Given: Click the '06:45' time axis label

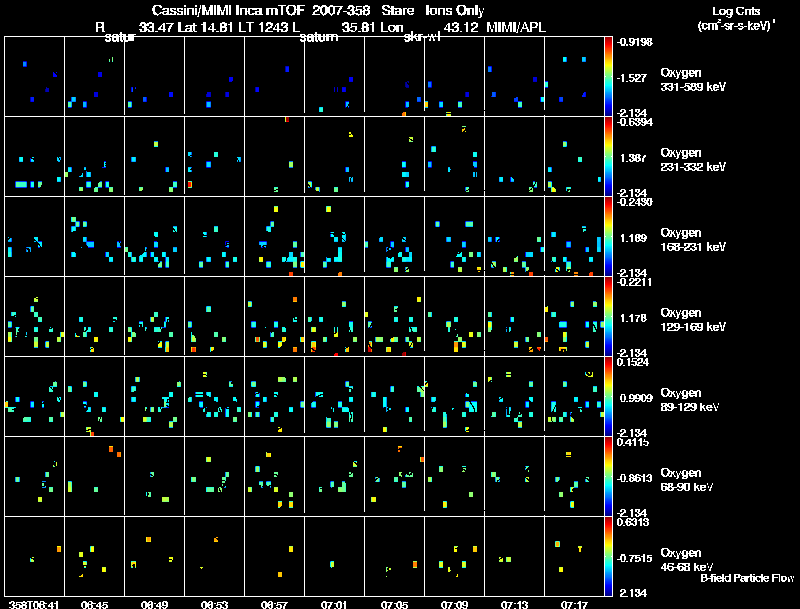Looking at the screenshot, I should [x=94, y=604].
